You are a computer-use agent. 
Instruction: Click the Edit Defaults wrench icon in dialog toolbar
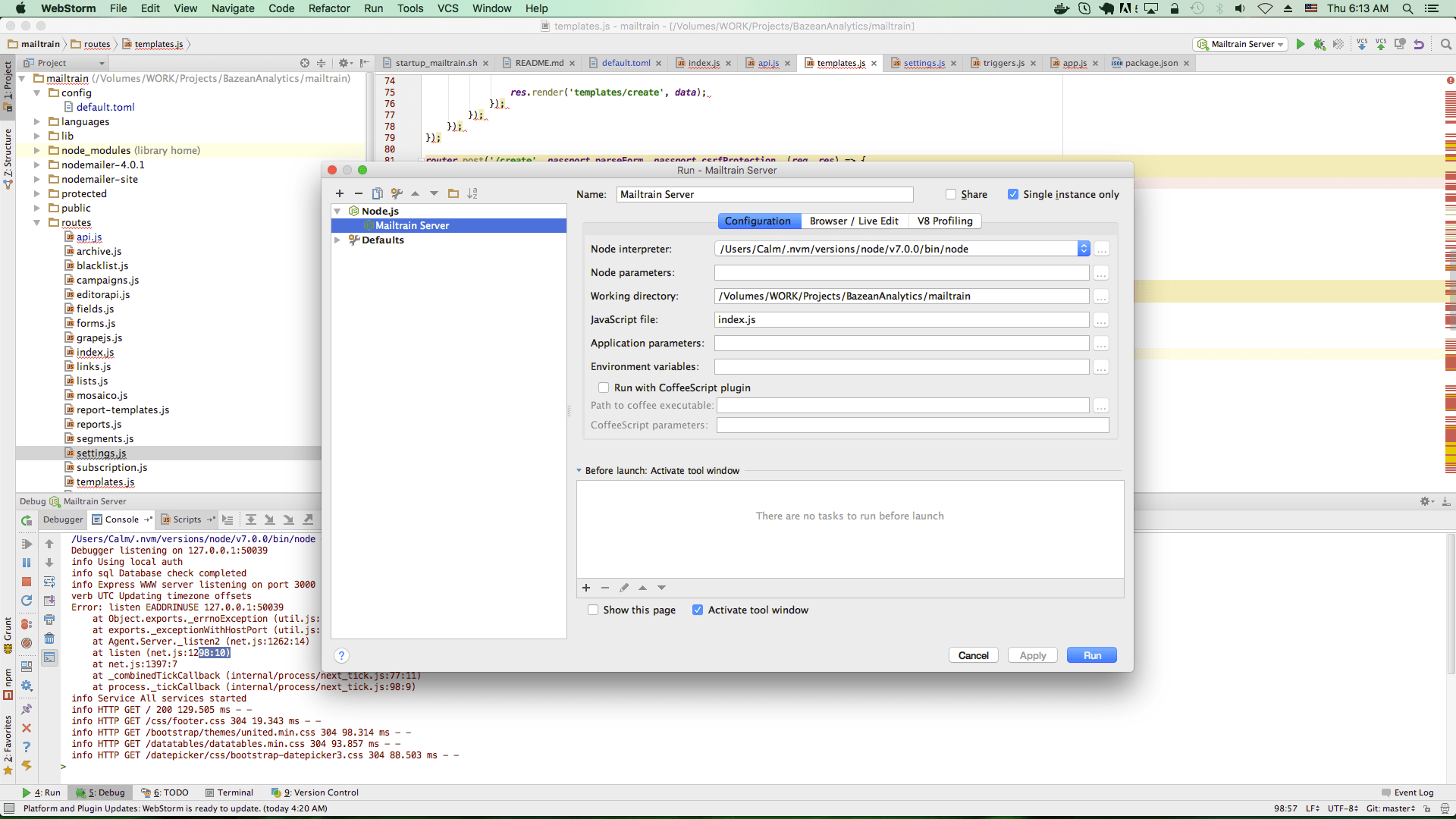click(x=397, y=193)
